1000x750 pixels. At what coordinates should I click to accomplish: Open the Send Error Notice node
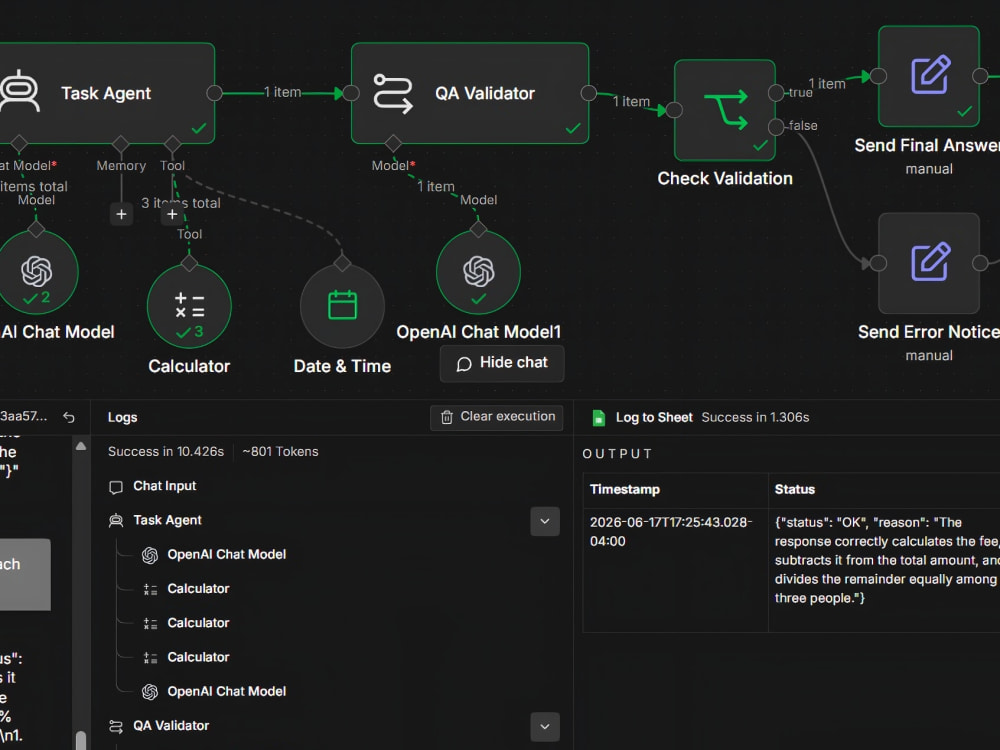929,263
